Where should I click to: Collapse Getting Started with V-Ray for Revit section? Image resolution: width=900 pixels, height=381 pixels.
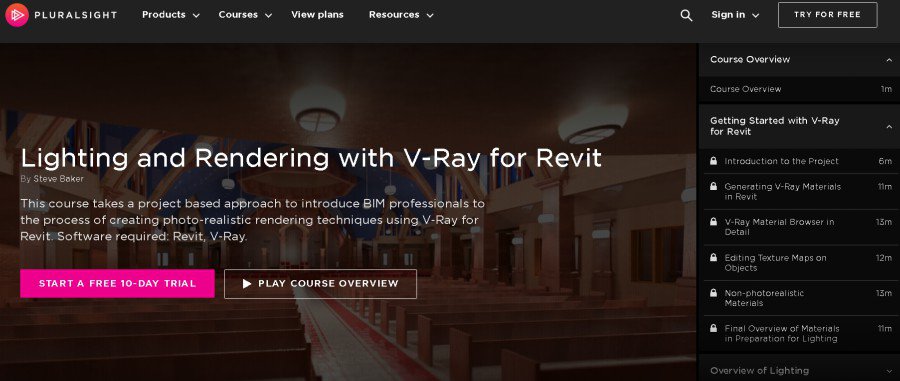pyautogui.click(x=799, y=126)
